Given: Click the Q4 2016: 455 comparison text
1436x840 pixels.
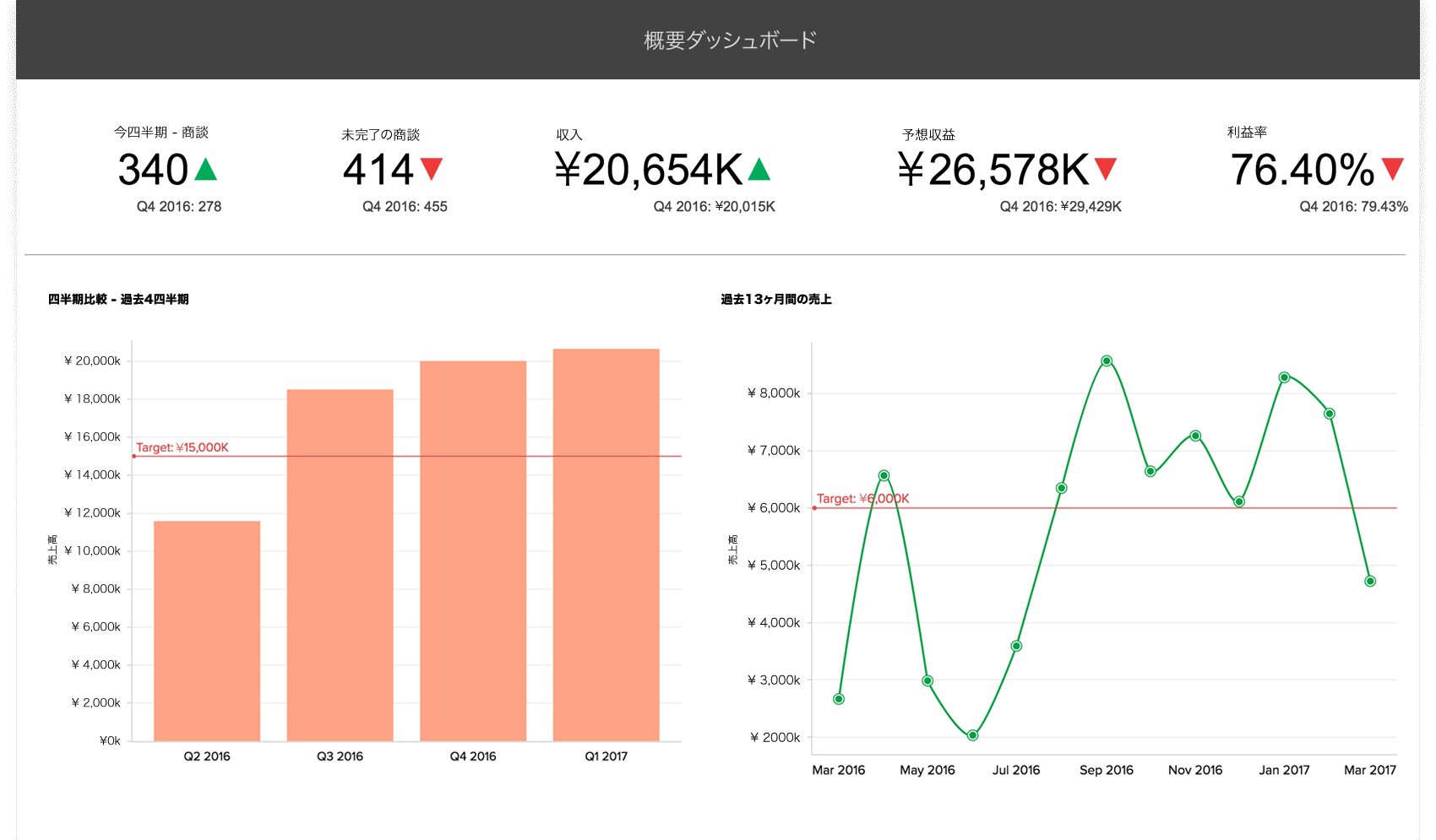Looking at the screenshot, I should click(405, 206).
